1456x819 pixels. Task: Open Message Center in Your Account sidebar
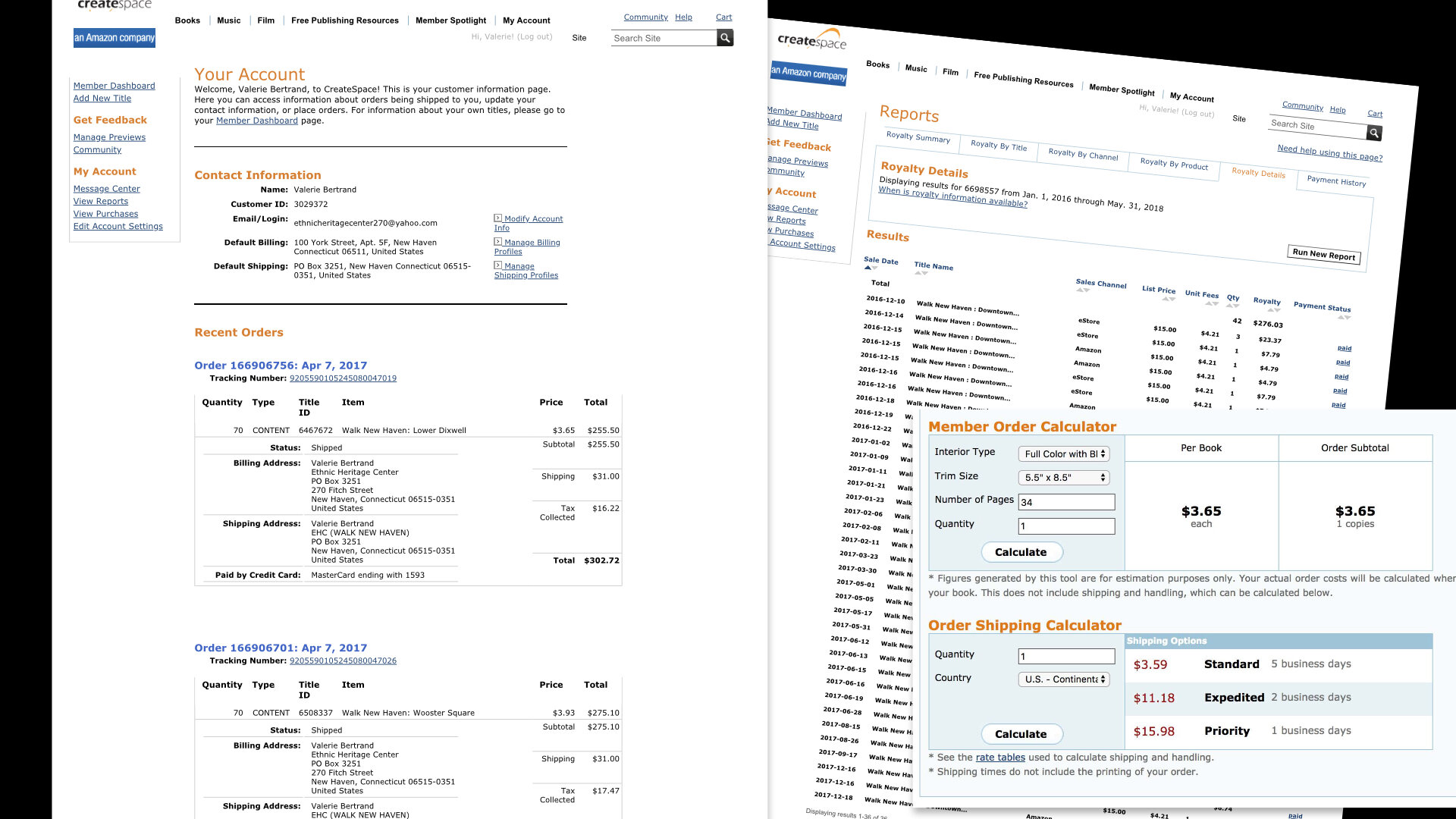click(107, 189)
